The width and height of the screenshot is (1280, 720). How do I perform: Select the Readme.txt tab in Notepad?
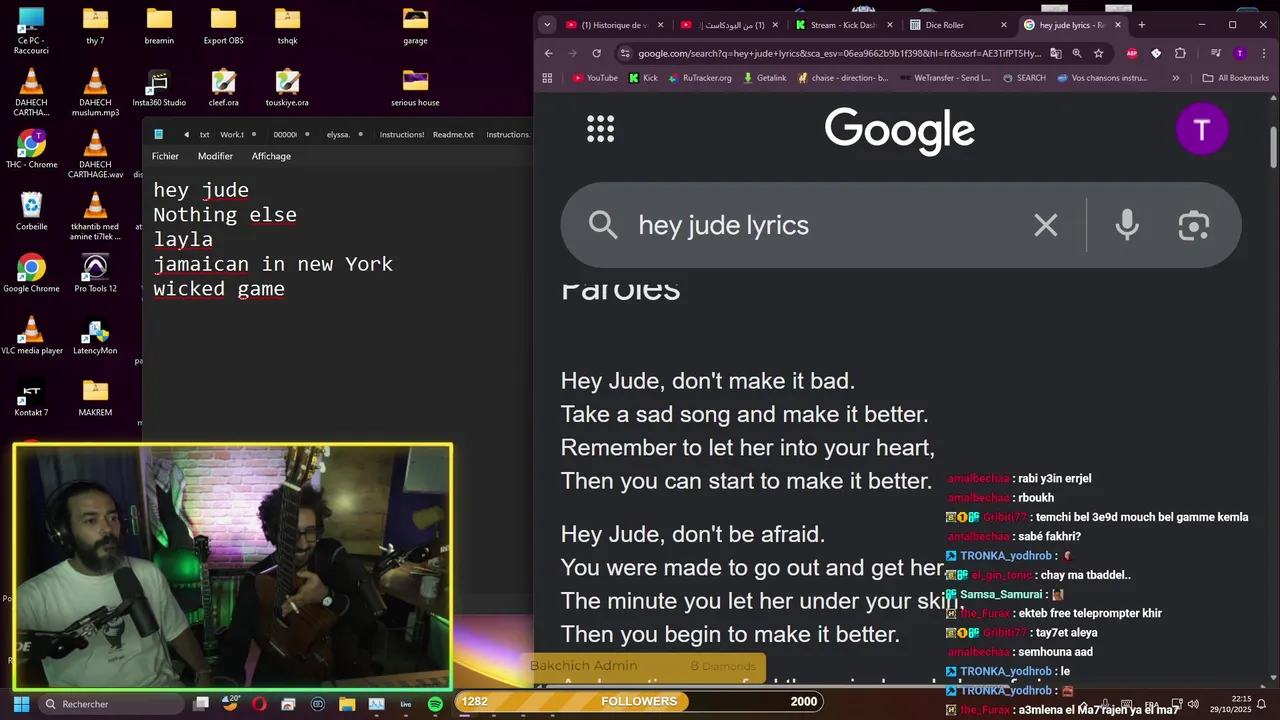[453, 134]
